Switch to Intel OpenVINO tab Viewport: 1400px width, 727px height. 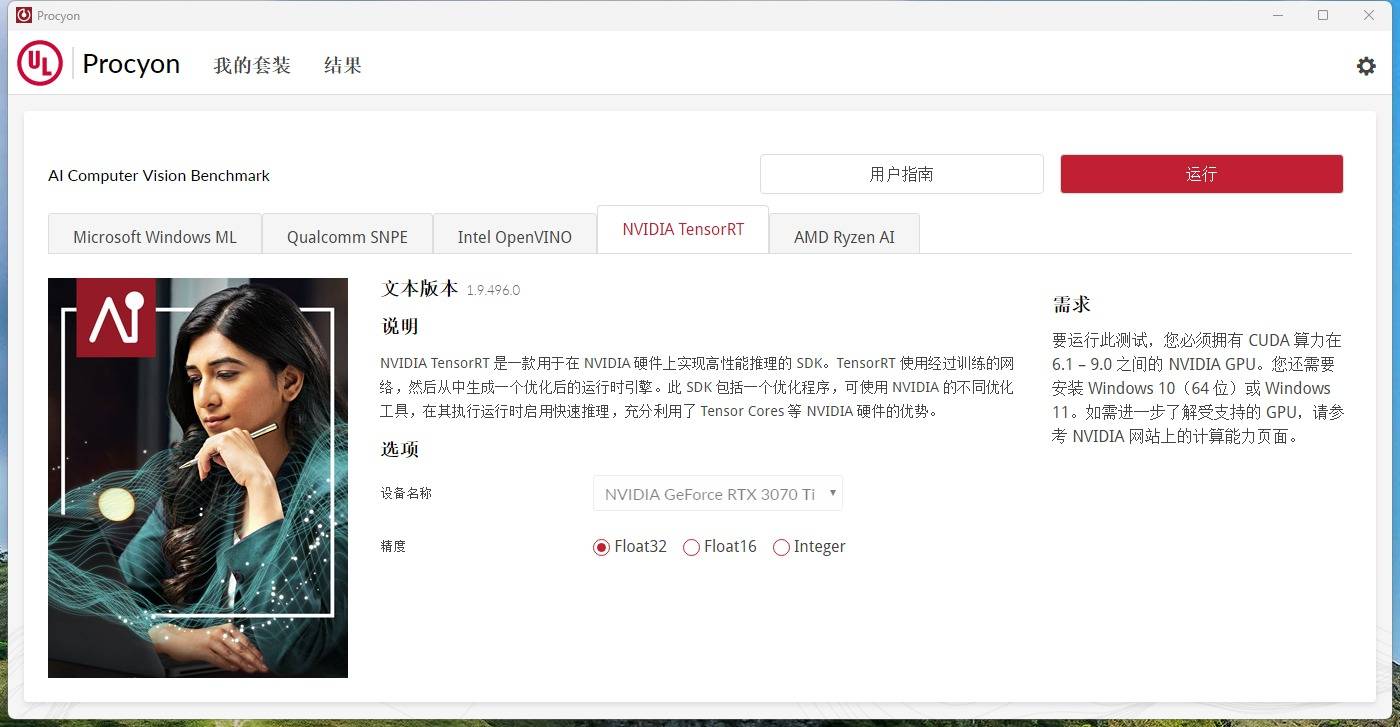click(515, 237)
